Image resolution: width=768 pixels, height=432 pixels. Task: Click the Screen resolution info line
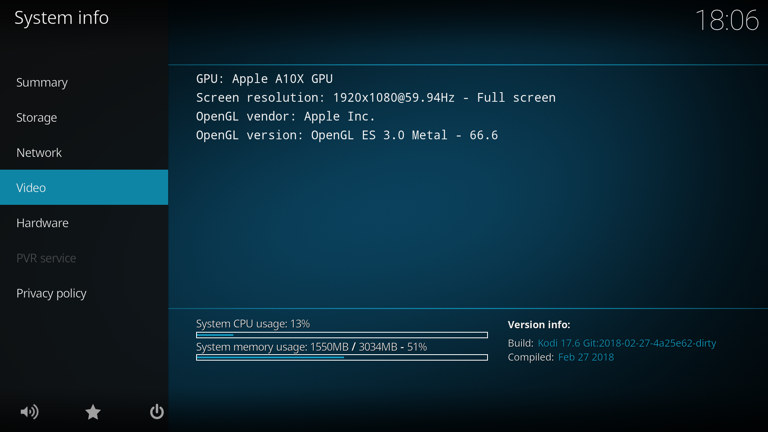[x=376, y=97]
